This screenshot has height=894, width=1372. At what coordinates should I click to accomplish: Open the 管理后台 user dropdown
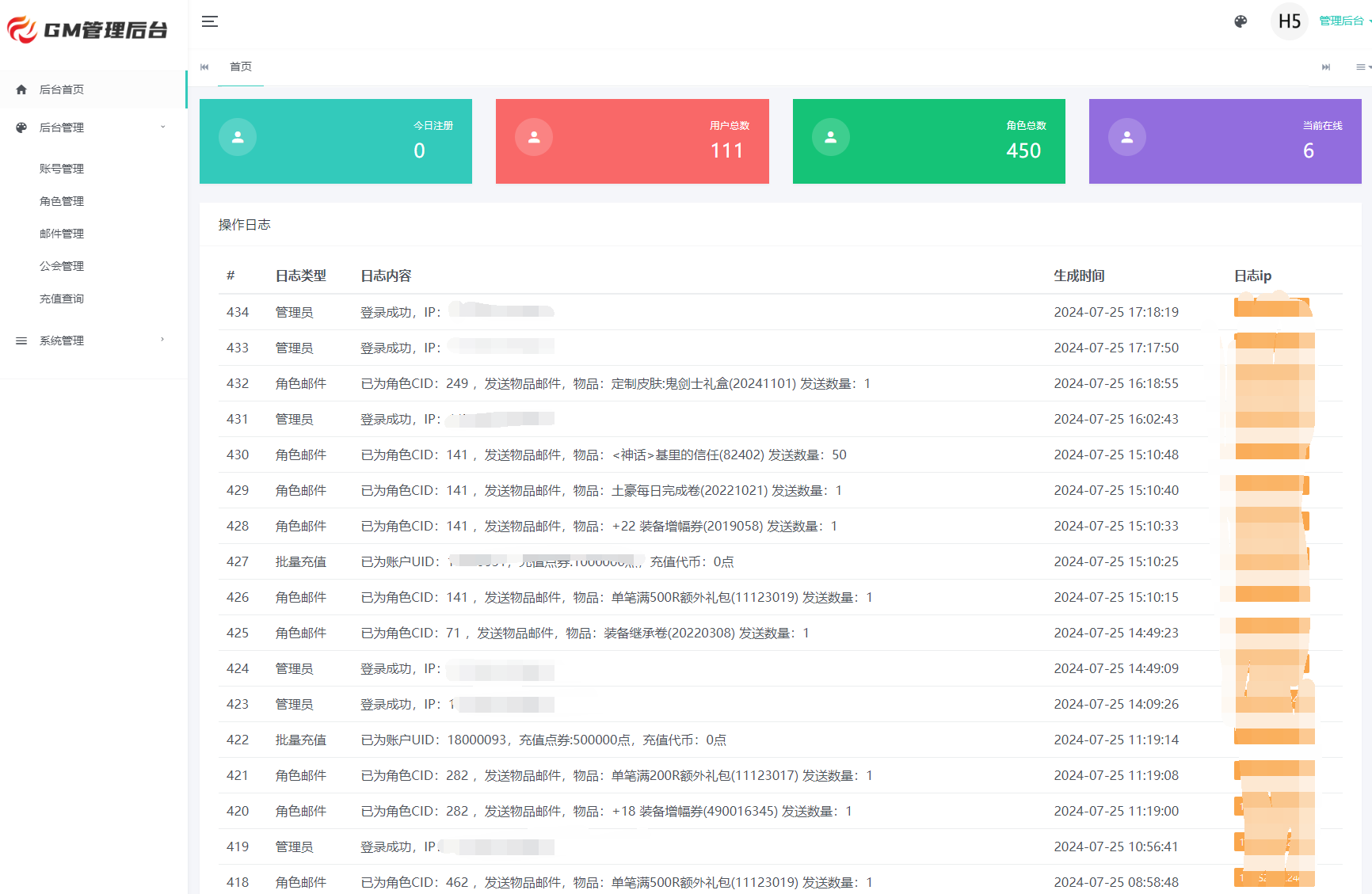click(x=1344, y=21)
